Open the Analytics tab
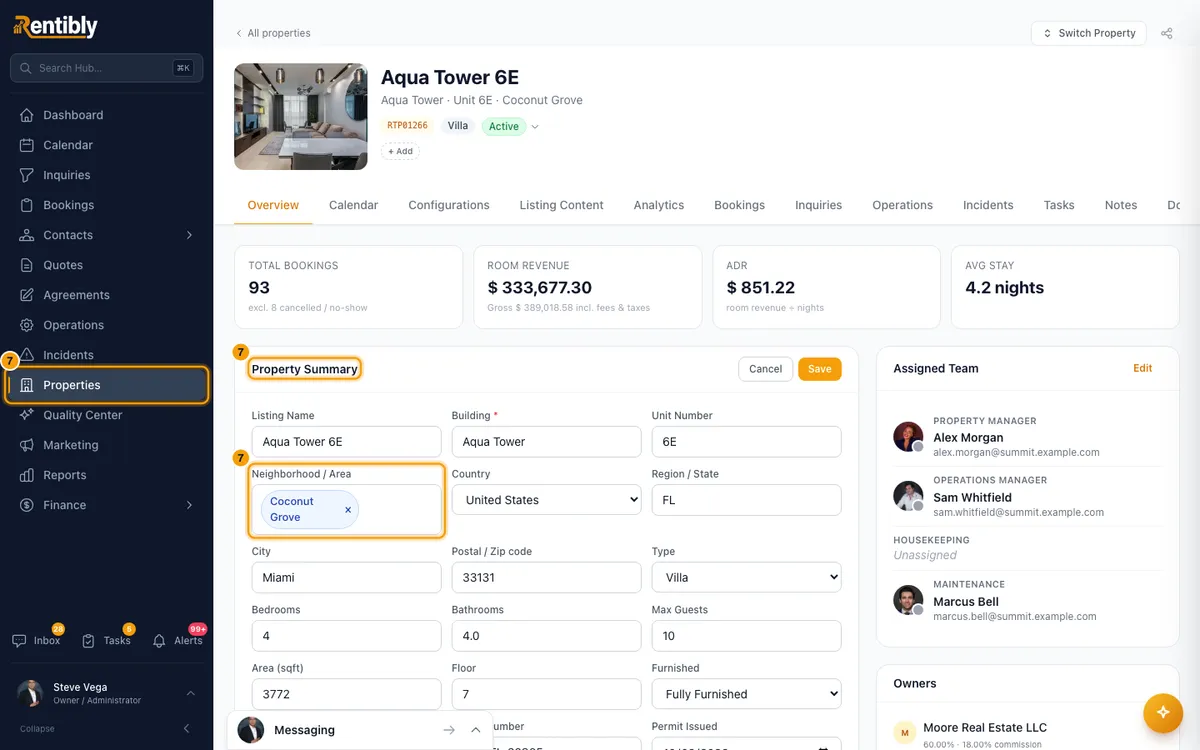The height and width of the screenshot is (750, 1200). [659, 205]
